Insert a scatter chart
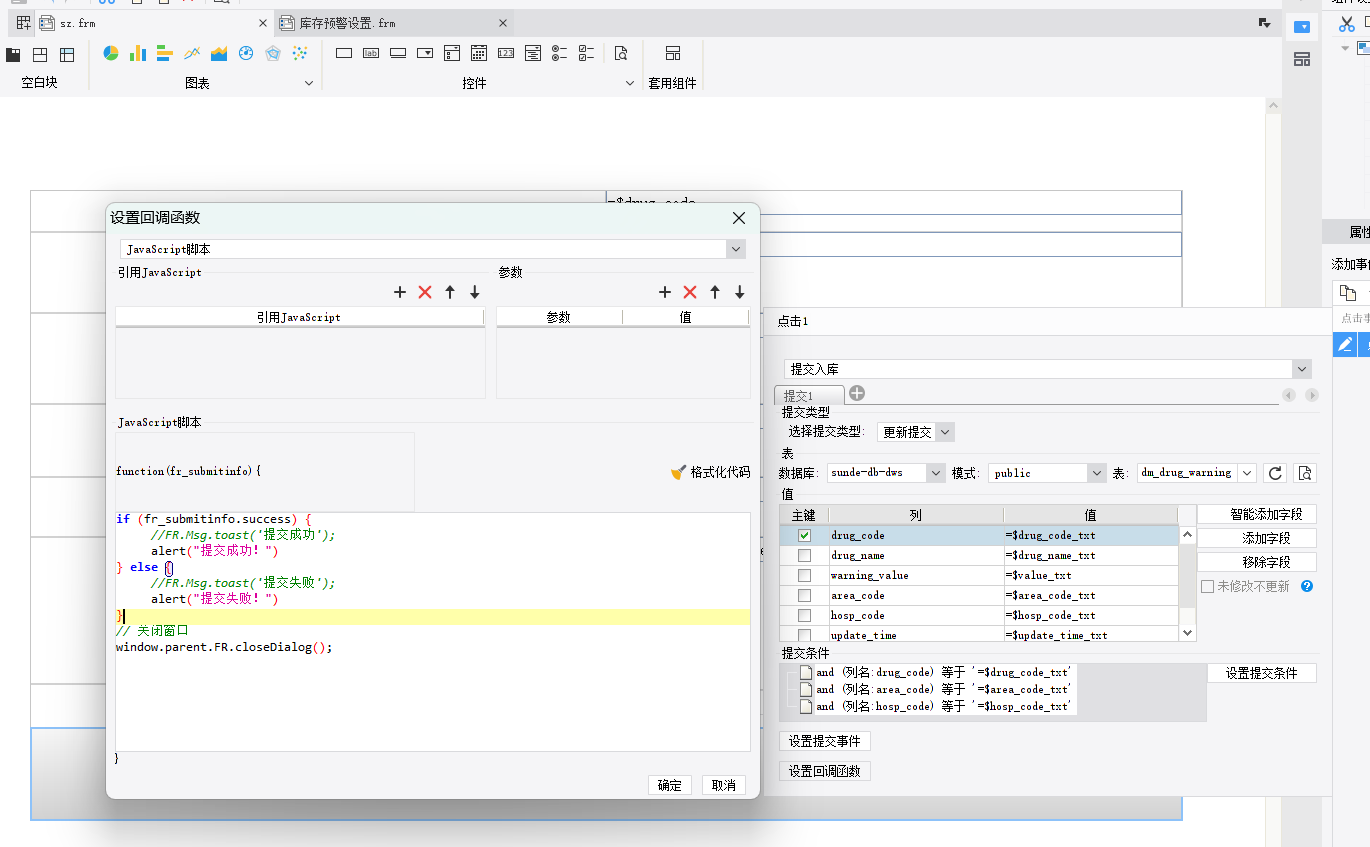 [299, 53]
